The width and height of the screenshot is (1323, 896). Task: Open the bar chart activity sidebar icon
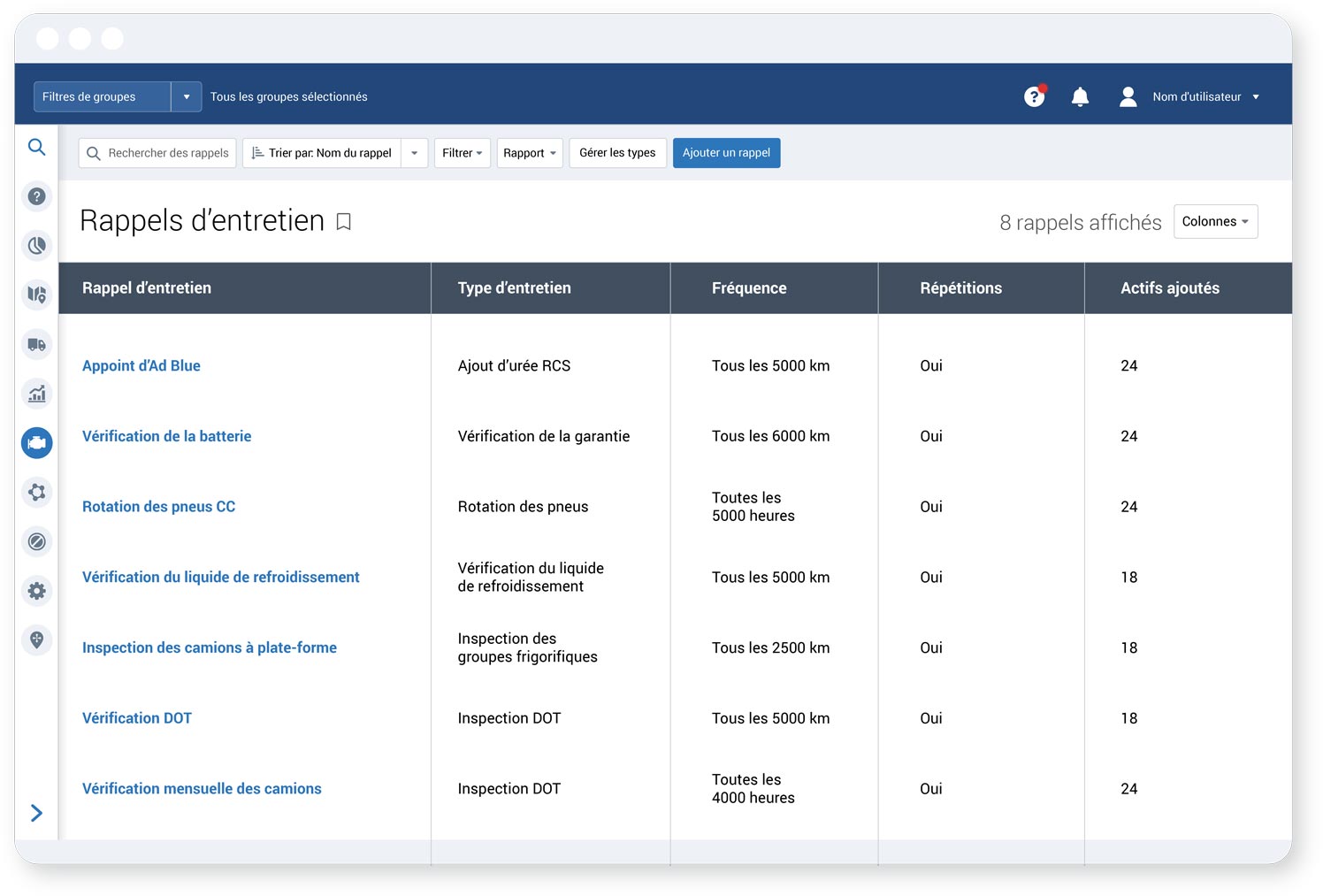tap(36, 394)
